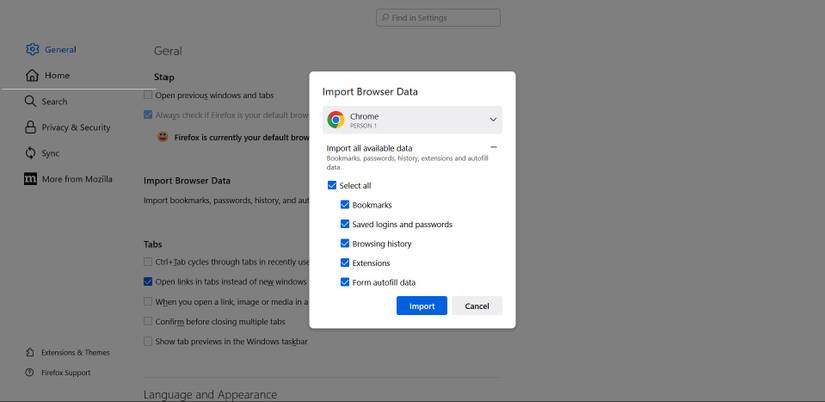The height and width of the screenshot is (402, 825).
Task: Click the Privacy & Security lock icon
Action: (32, 127)
